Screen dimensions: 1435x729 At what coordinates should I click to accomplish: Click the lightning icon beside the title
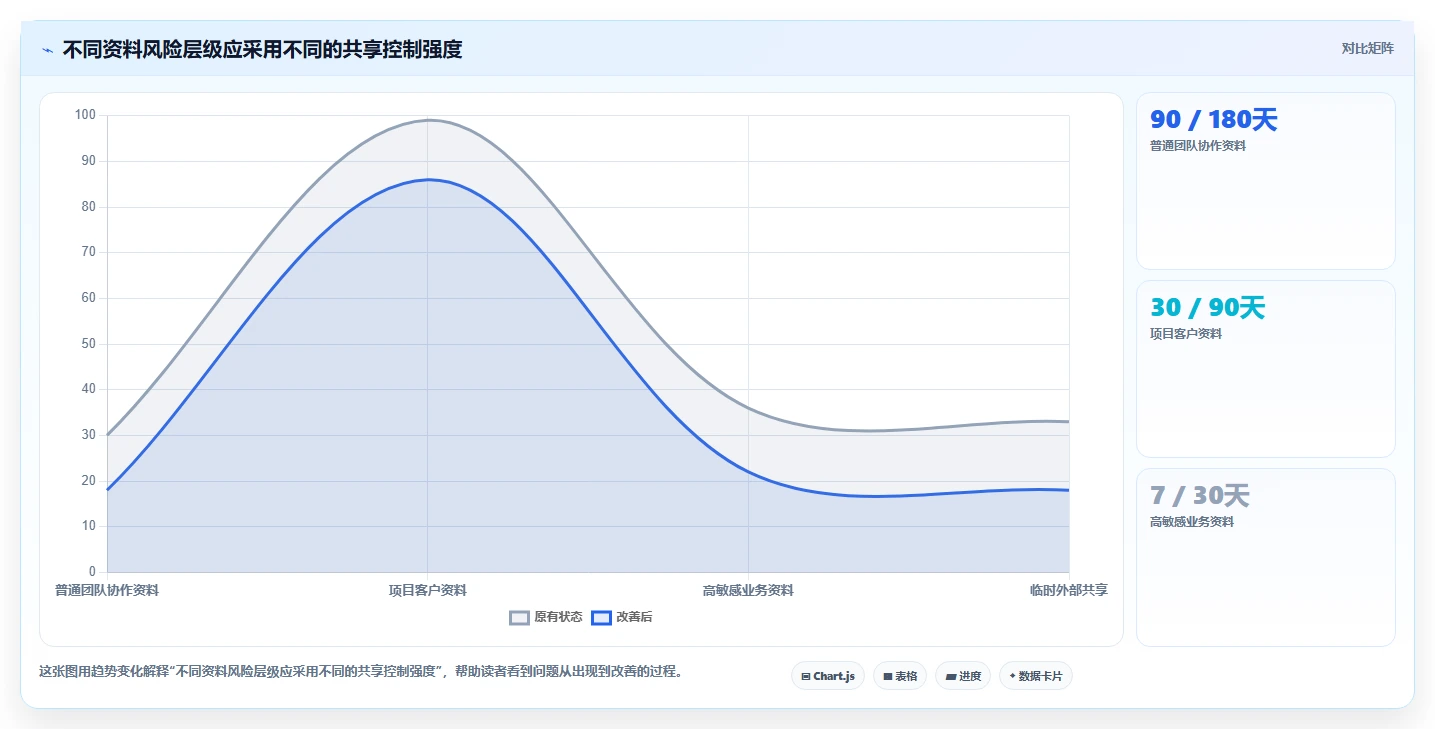47,49
